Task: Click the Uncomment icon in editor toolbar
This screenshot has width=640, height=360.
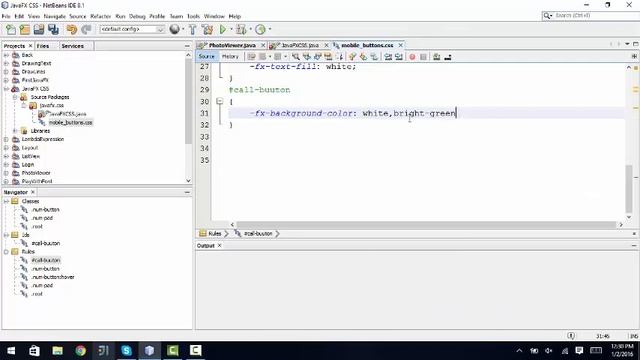Action: tap(448, 57)
